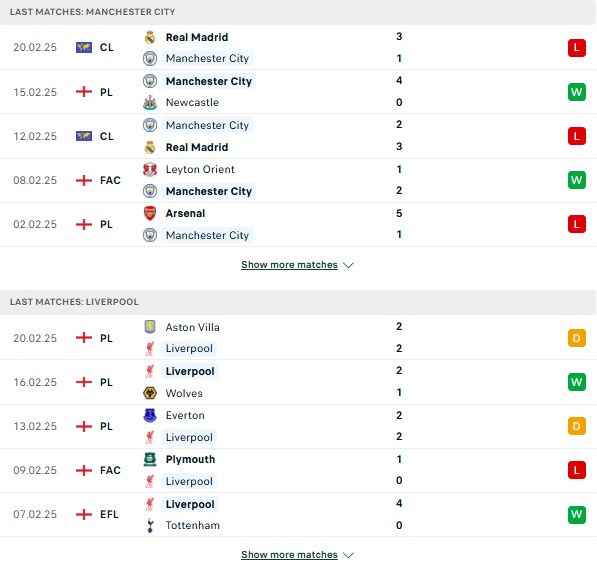
Task: Open the Liverpool vs Wolves match row
Action: point(298,382)
